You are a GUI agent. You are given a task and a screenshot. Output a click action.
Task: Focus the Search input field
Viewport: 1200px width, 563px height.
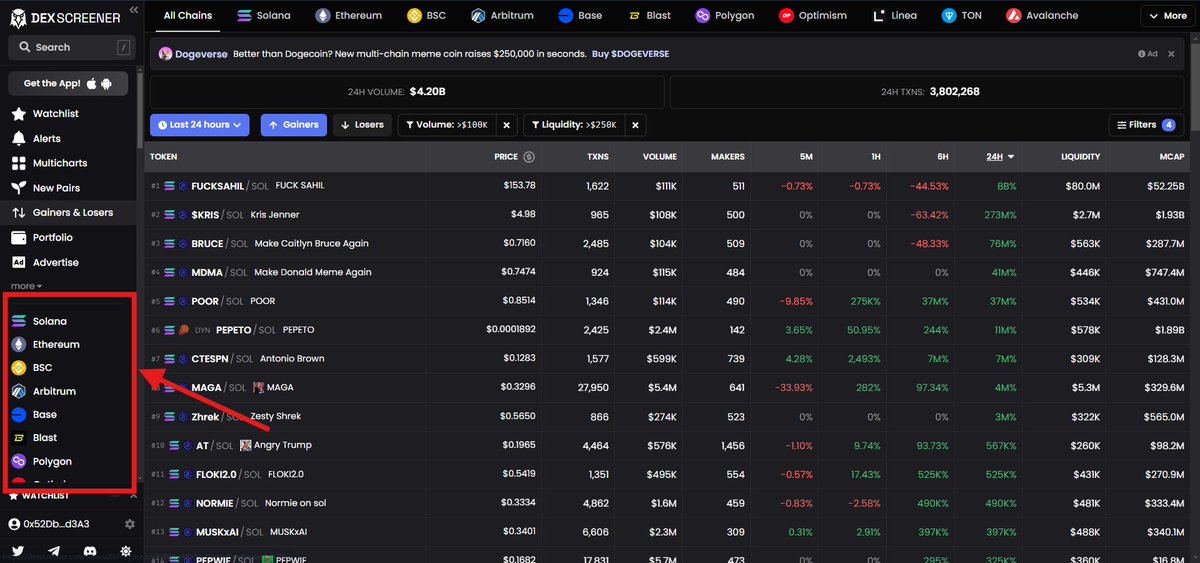point(71,47)
